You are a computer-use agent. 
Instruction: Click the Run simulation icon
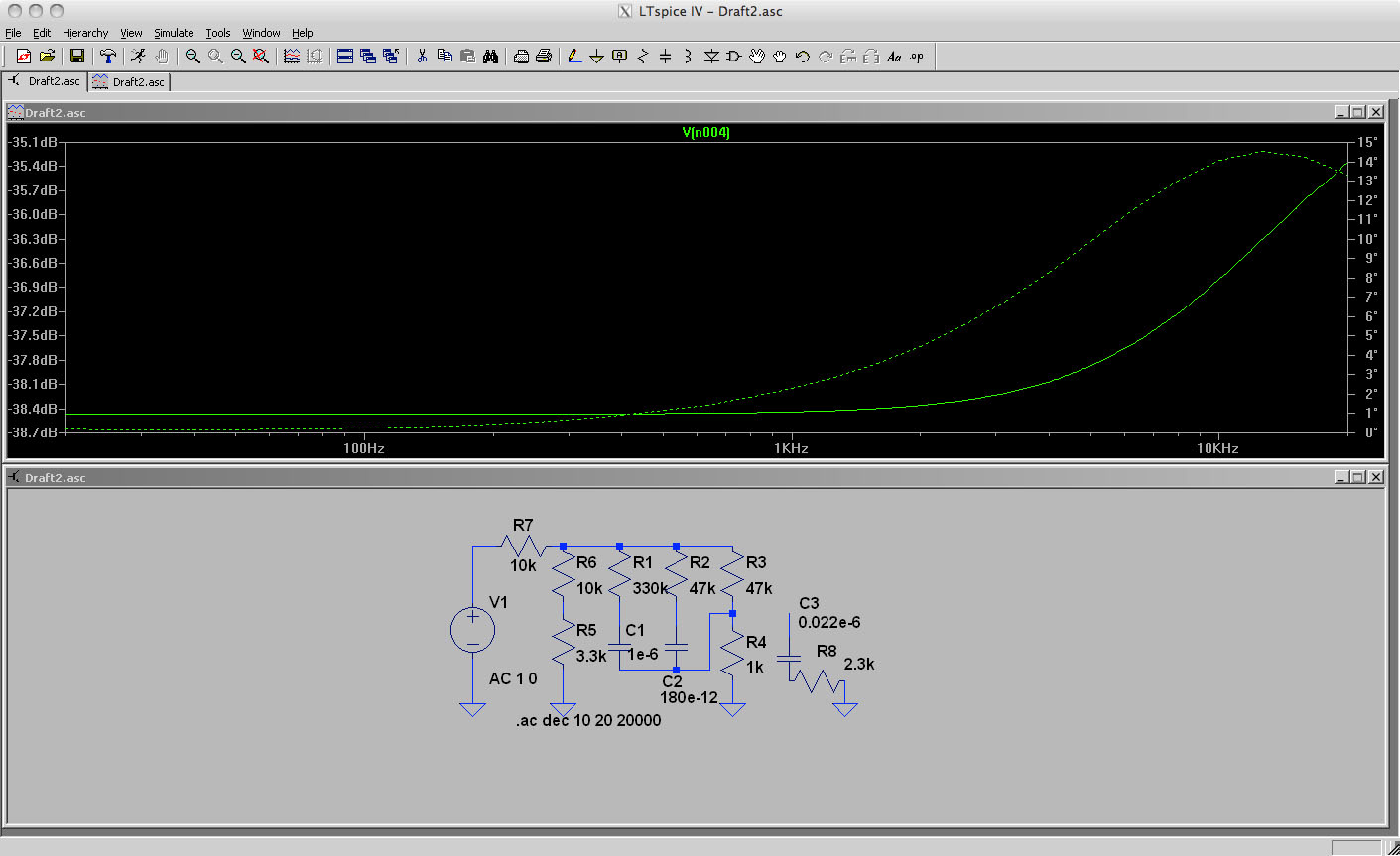(138, 57)
